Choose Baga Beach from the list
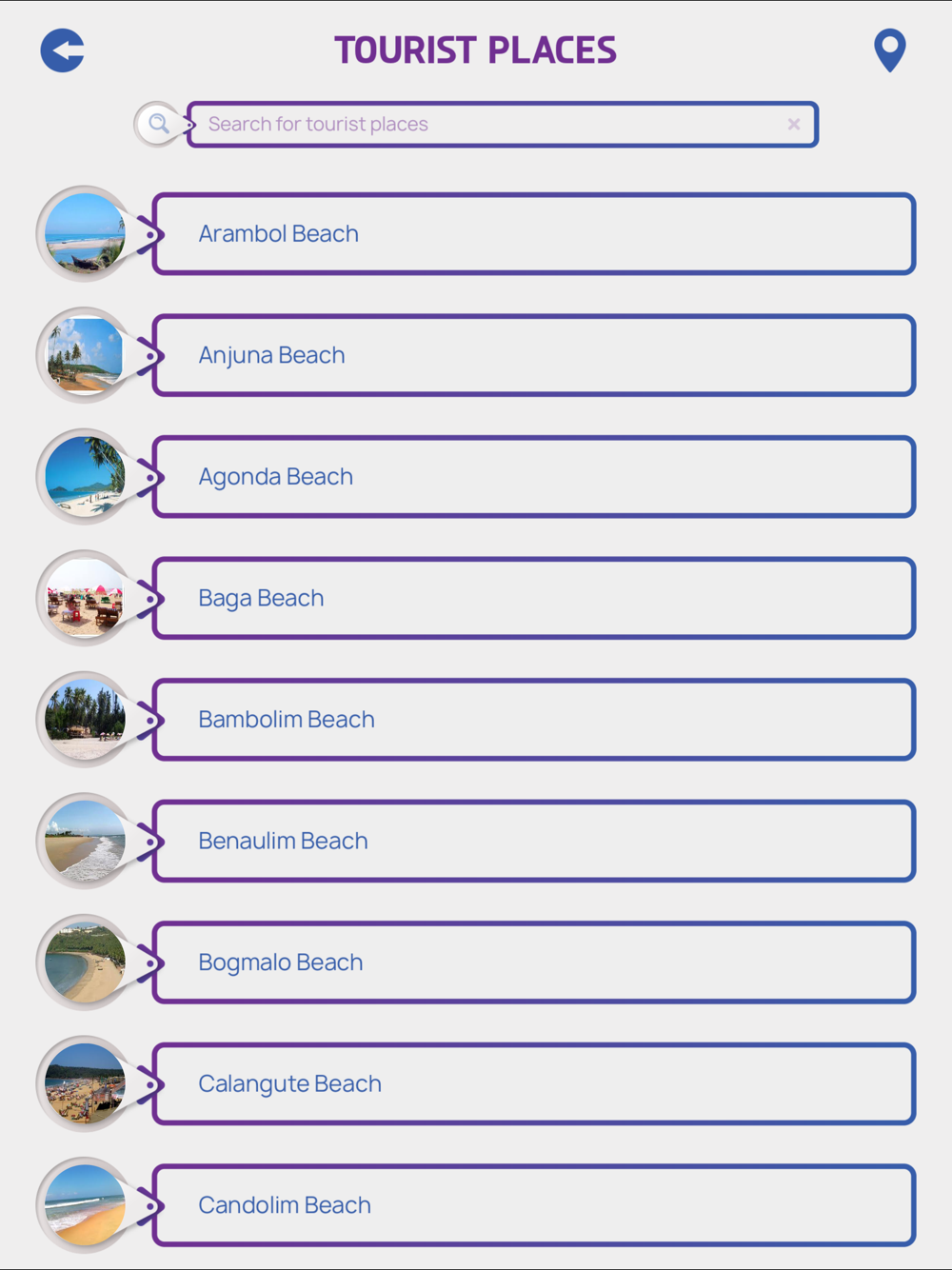The height and width of the screenshot is (1270, 952). [534, 598]
